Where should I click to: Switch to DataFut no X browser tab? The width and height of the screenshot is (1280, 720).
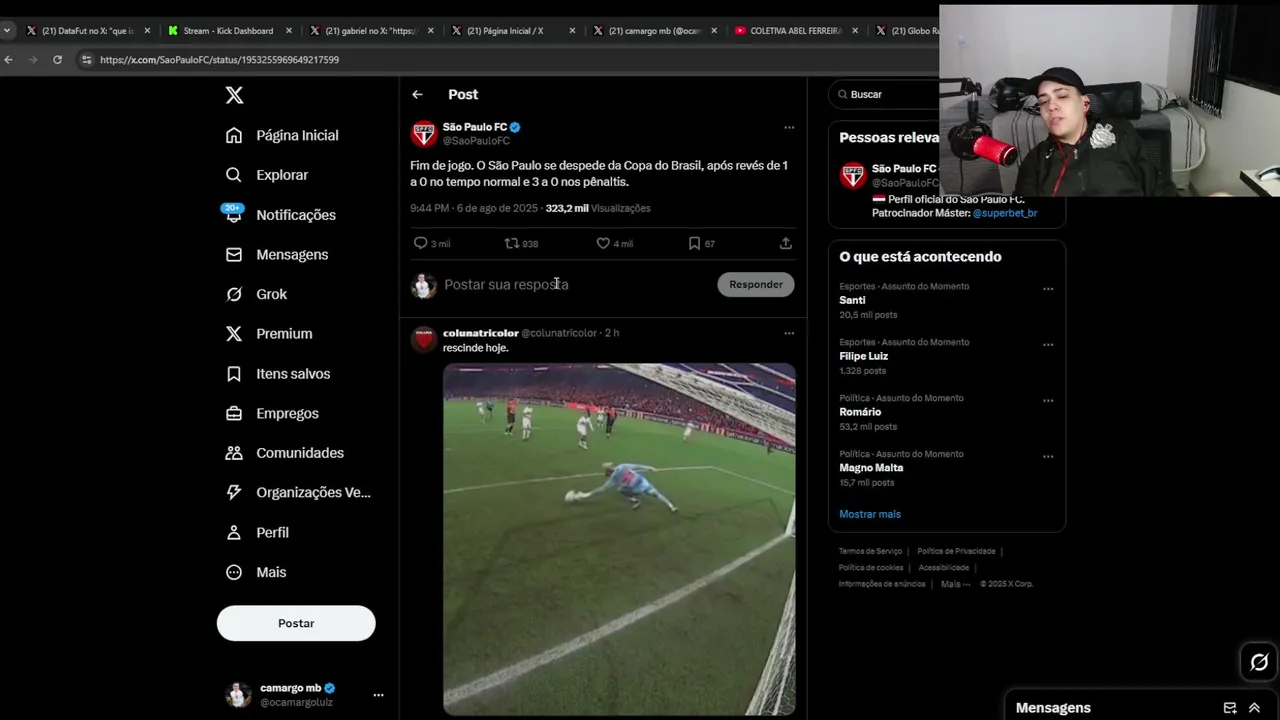pos(88,31)
